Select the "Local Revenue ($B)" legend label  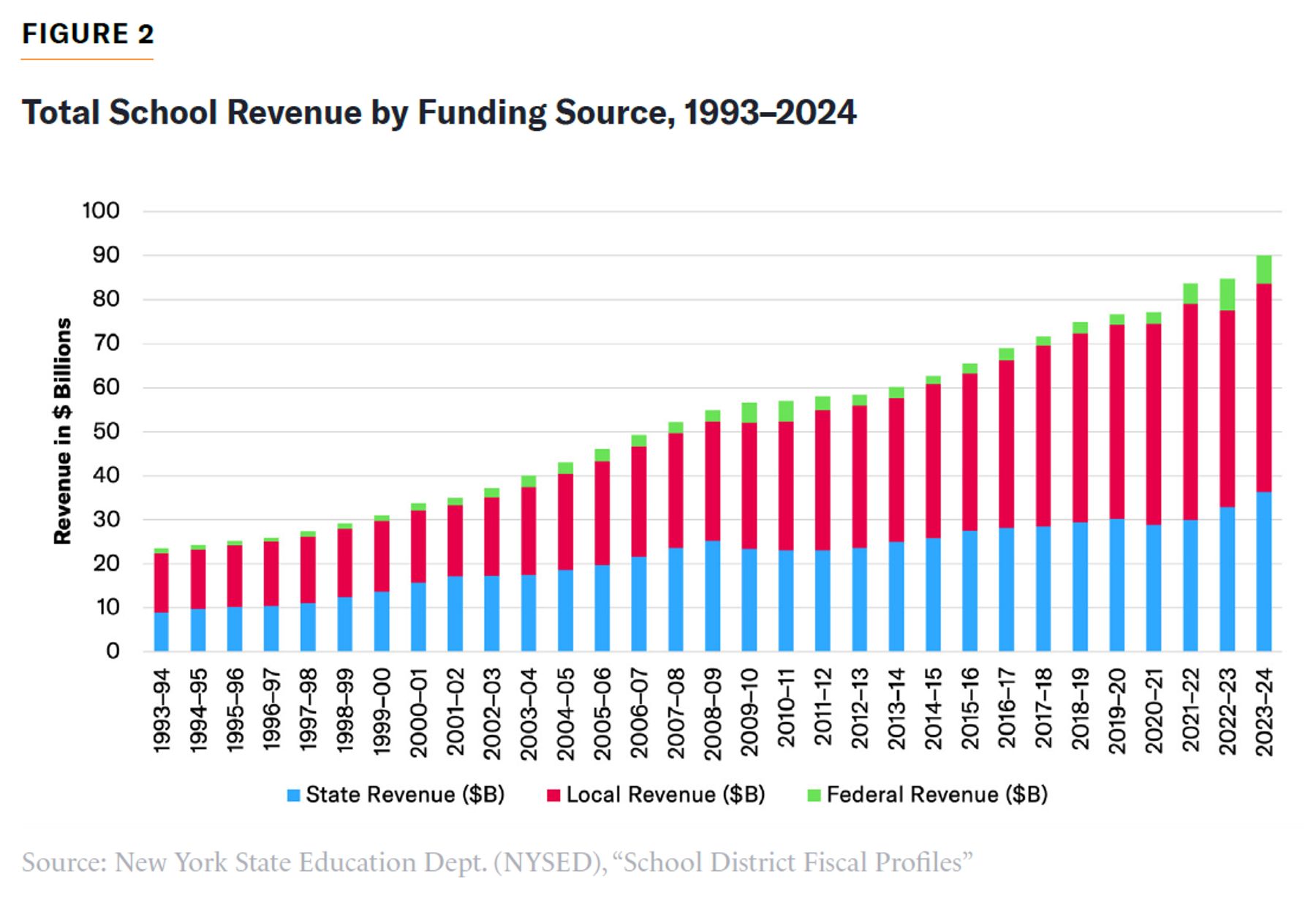point(665,795)
